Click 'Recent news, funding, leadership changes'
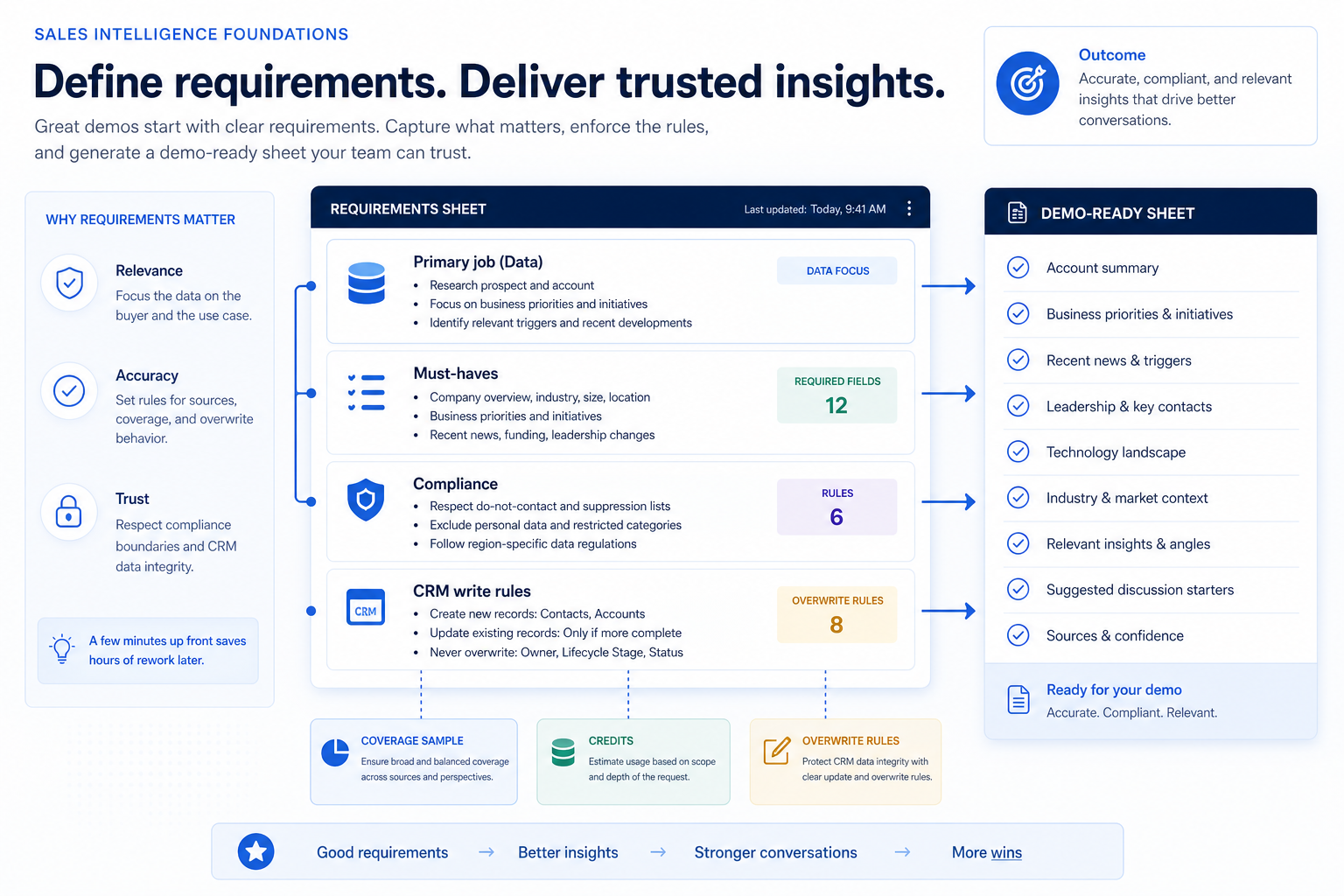 [542, 435]
